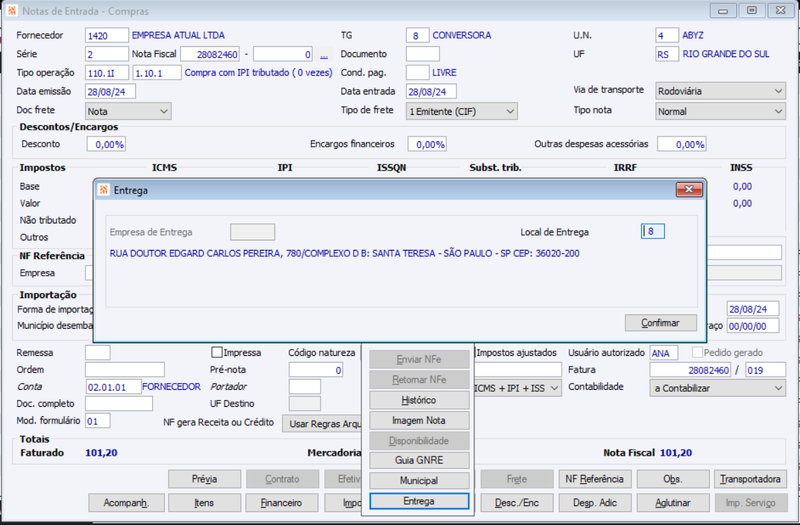Open the Tipo de frete dropdown
The image size is (800, 525).
click(x=462, y=111)
